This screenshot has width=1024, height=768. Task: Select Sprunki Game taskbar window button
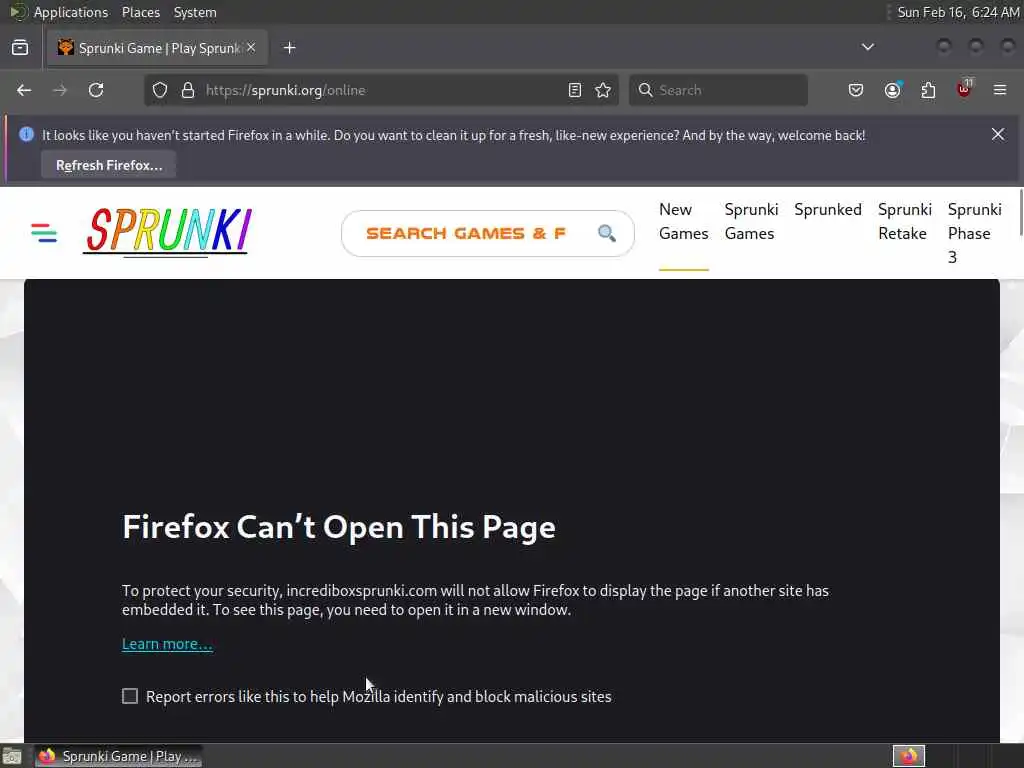click(118, 756)
